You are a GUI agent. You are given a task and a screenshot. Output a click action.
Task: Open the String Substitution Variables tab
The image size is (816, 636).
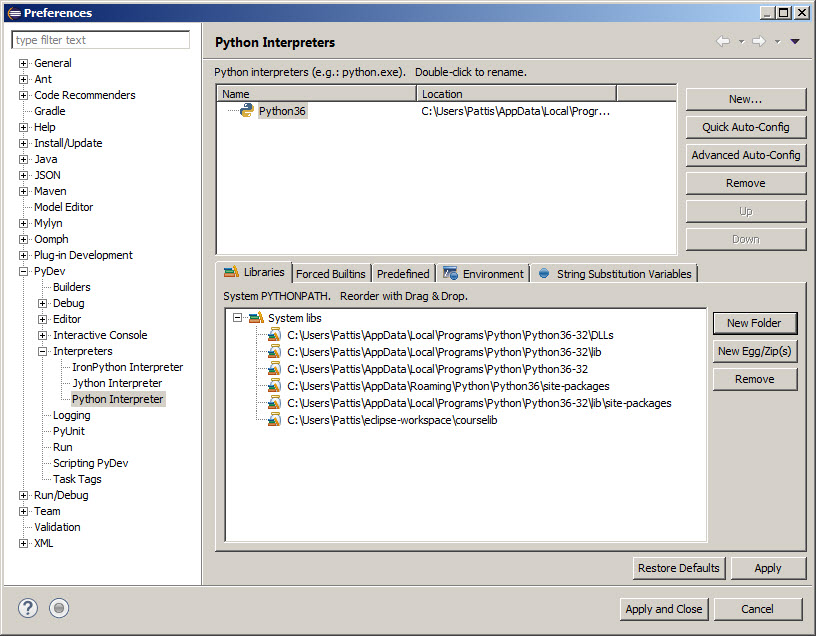click(615, 274)
